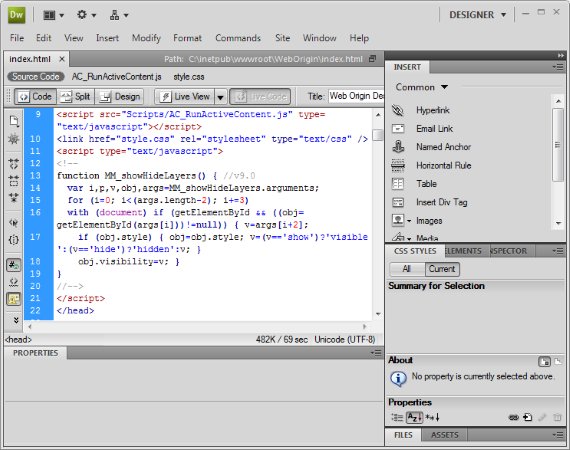This screenshot has width=570, height=450.
Task: Click the code editor vertical scrollbar thumb
Action: tap(378, 135)
